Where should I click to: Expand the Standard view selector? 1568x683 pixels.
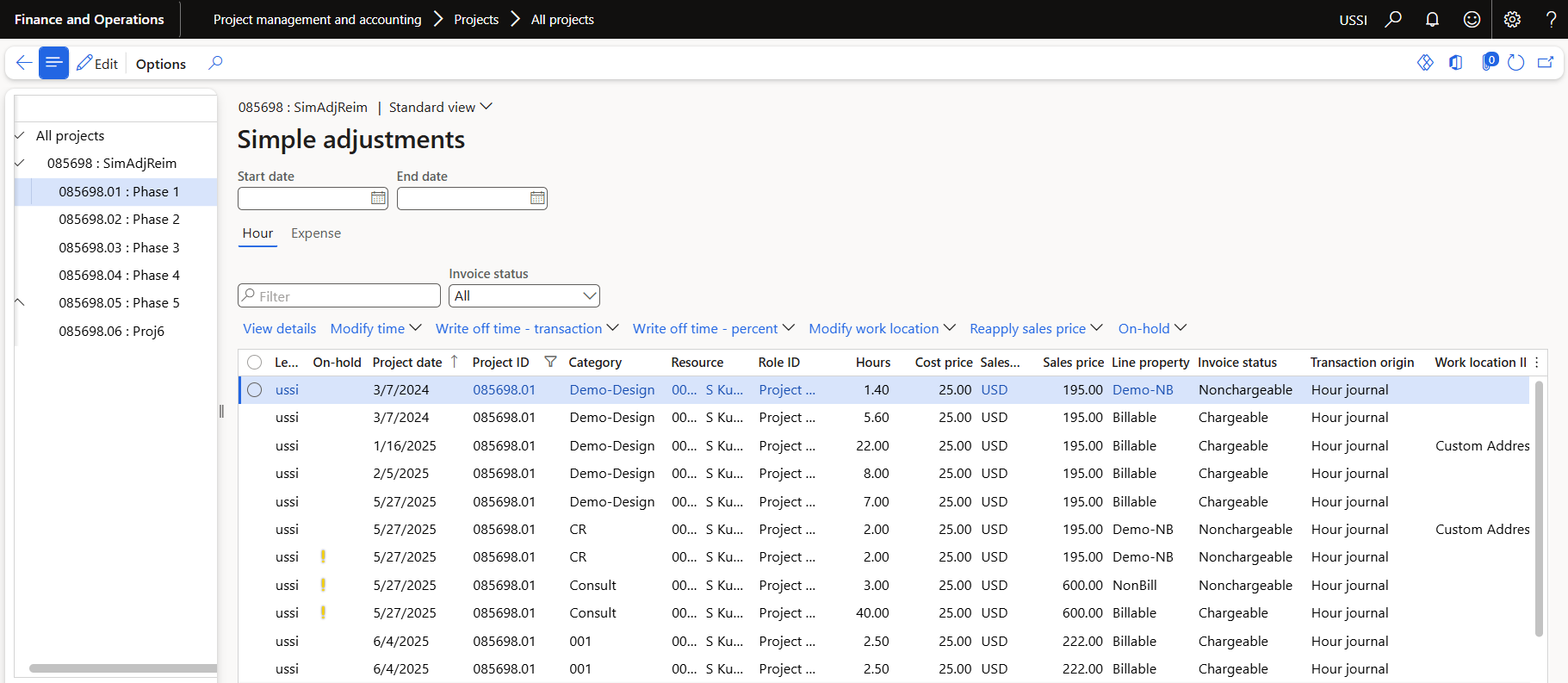(440, 107)
